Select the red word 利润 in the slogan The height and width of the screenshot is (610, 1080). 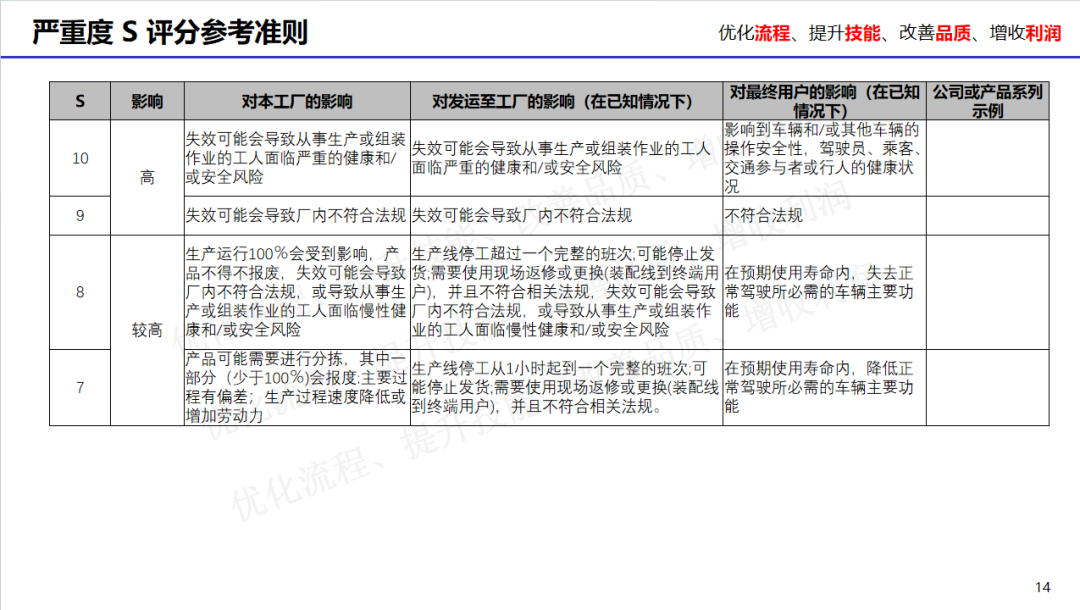click(x=1041, y=33)
